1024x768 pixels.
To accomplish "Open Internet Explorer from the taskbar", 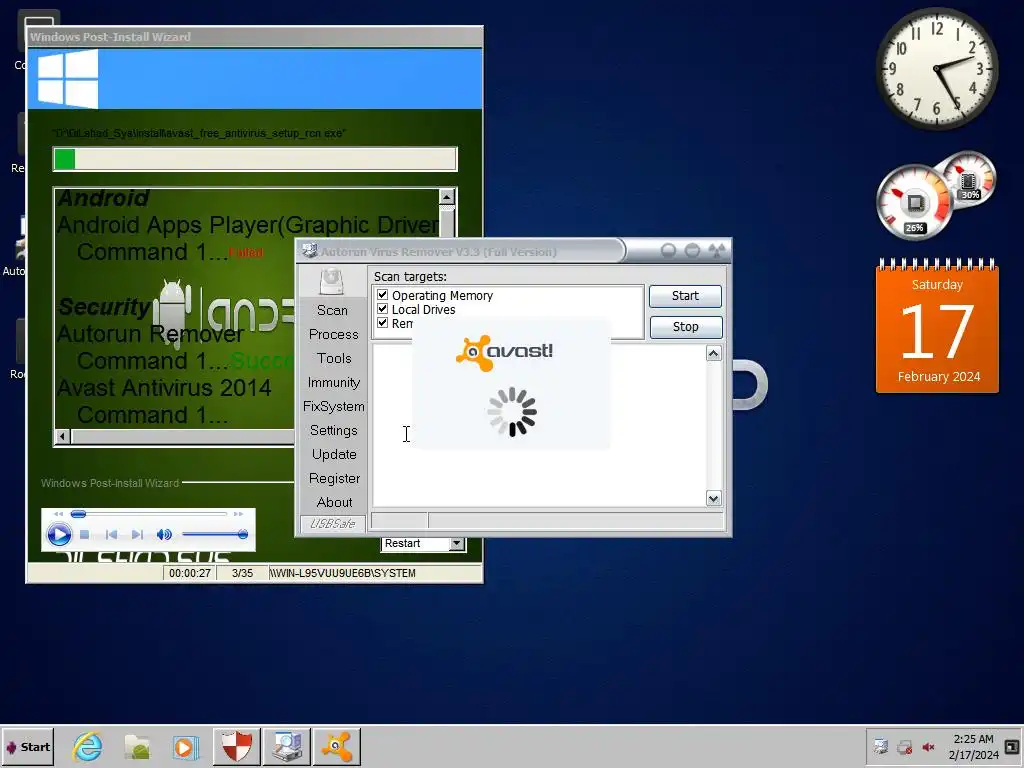I will pos(88,746).
